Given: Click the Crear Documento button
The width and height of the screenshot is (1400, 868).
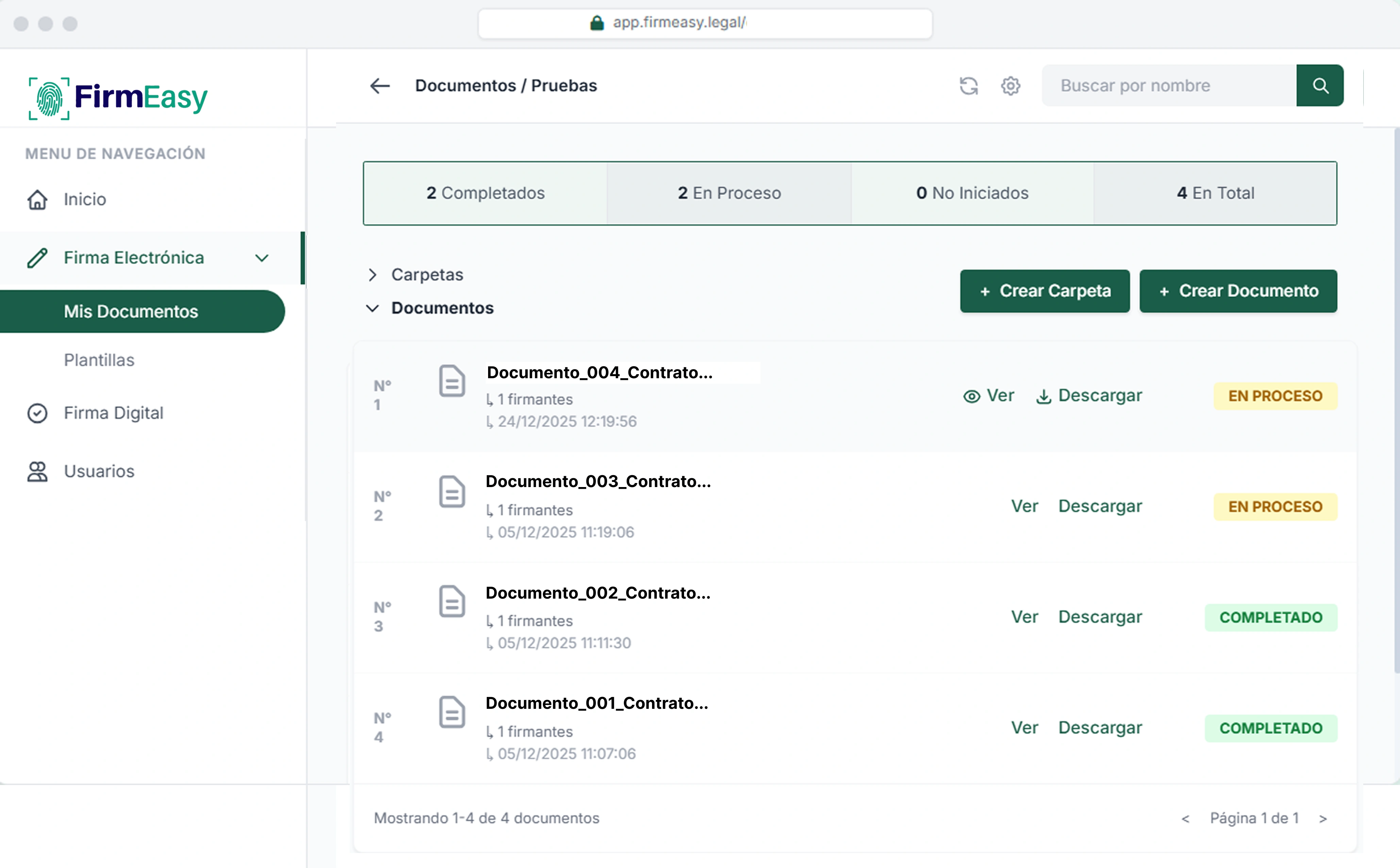Looking at the screenshot, I should pos(1237,291).
